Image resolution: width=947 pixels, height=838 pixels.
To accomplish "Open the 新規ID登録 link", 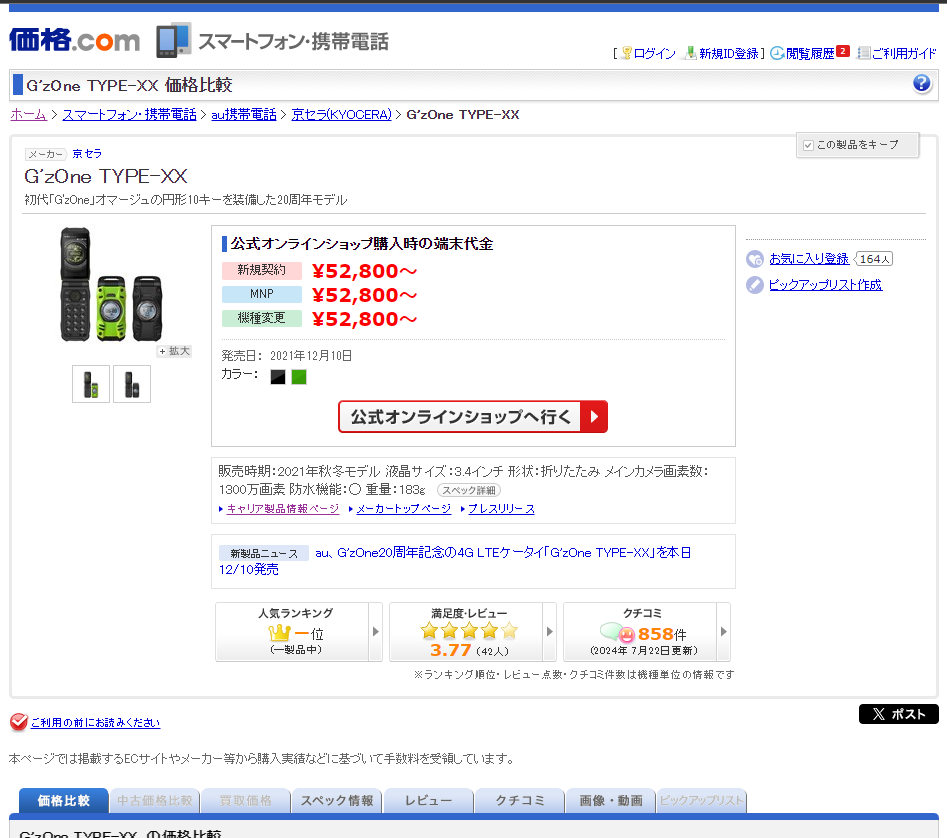I will point(728,54).
